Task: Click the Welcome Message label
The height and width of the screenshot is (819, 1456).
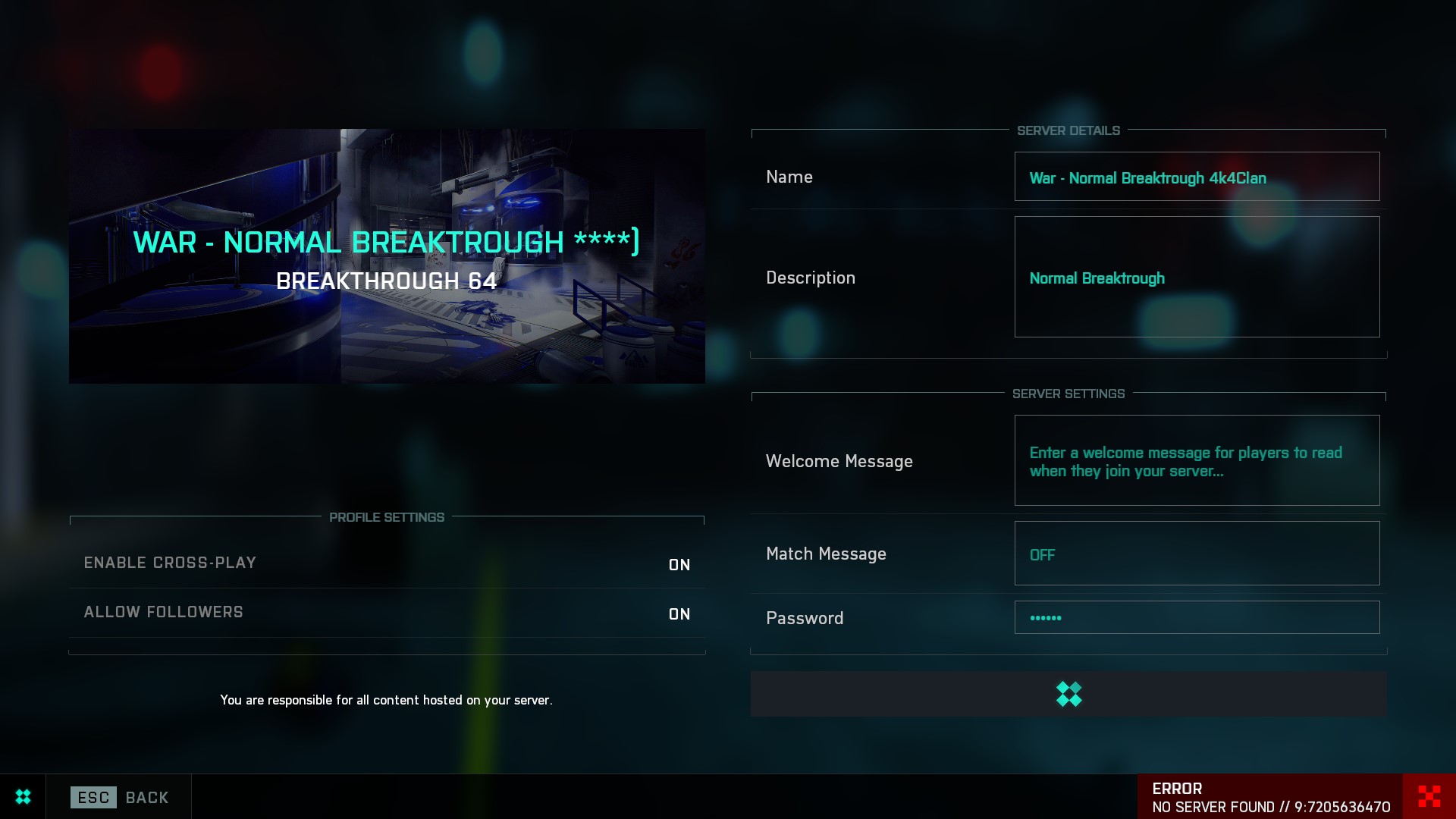Action: [839, 461]
